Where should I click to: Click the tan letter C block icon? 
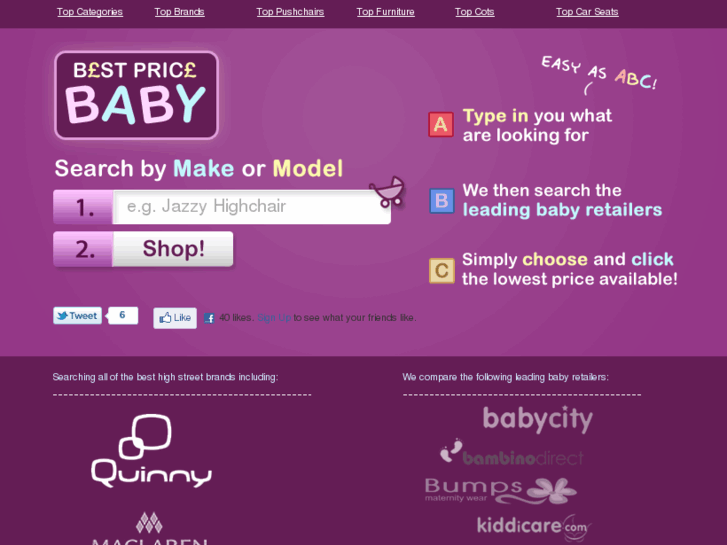pyautogui.click(x=442, y=270)
